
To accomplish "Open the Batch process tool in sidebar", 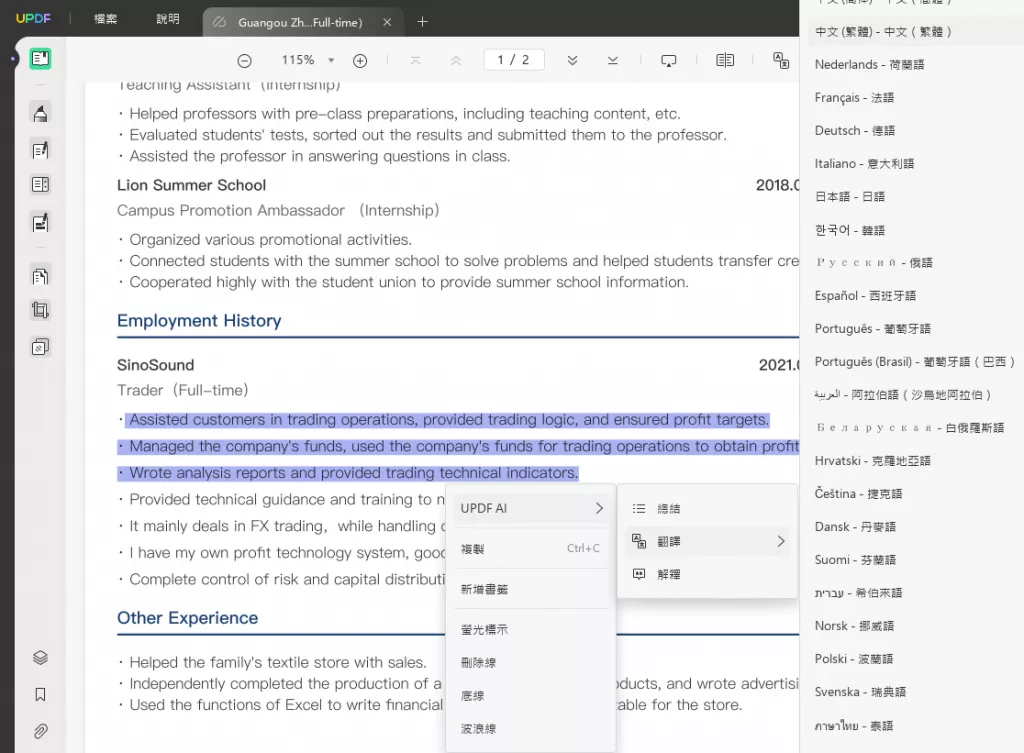I will click(40, 347).
